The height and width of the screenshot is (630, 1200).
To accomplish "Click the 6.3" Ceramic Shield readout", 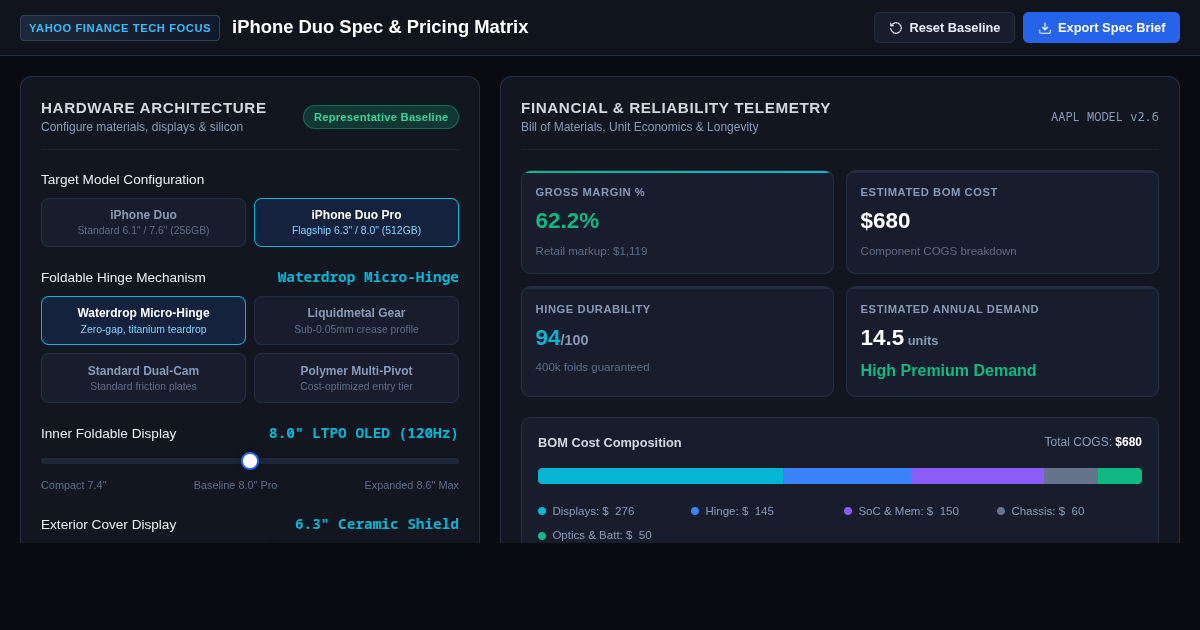I will tap(377, 524).
